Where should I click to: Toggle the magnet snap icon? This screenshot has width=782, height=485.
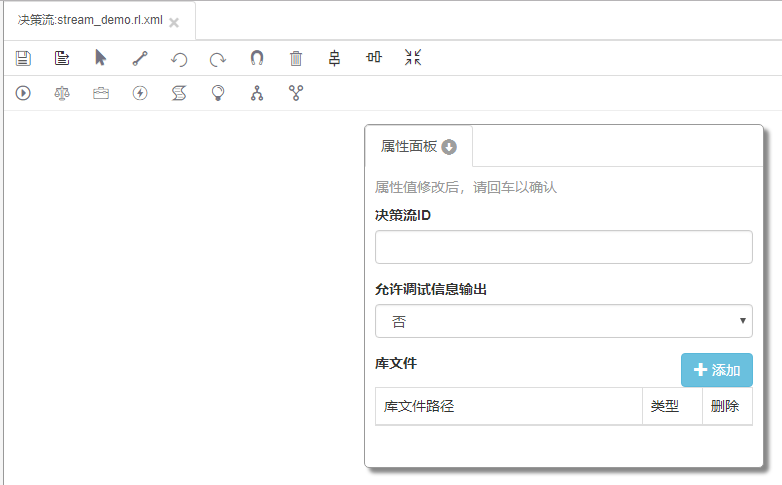[257, 58]
